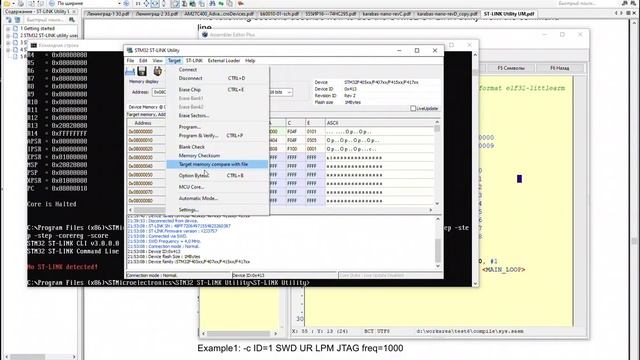Open Automatic Mode menu entry

[x=218, y=198]
